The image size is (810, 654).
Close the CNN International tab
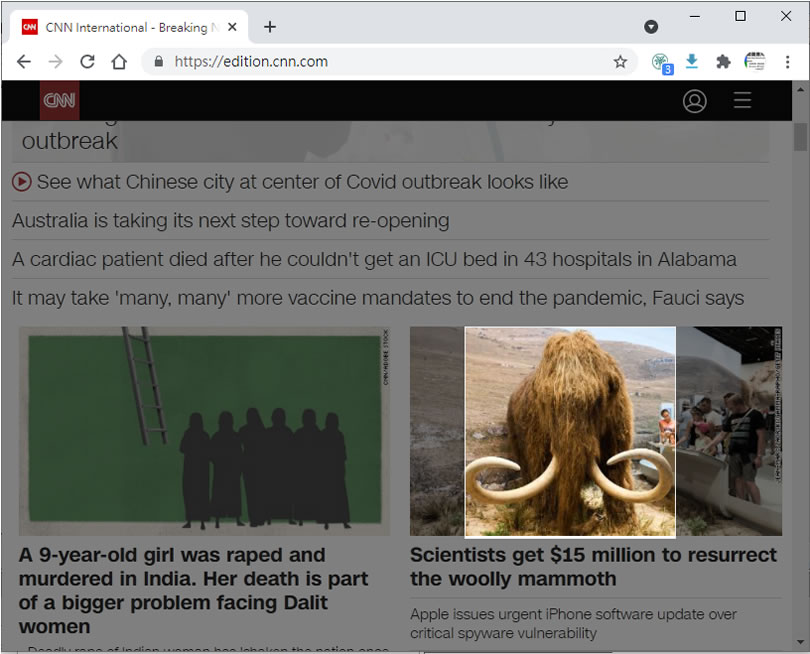[232, 27]
